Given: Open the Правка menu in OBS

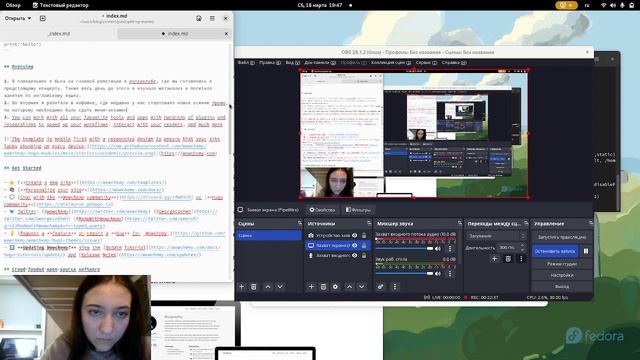Looking at the screenshot, I should [270, 62].
